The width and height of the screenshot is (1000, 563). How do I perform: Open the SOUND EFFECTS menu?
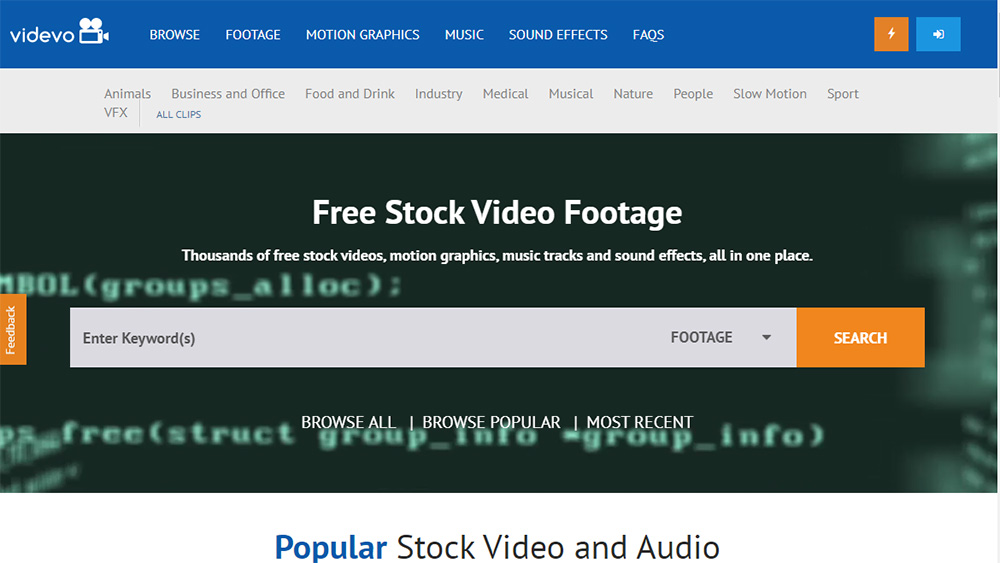click(x=558, y=35)
